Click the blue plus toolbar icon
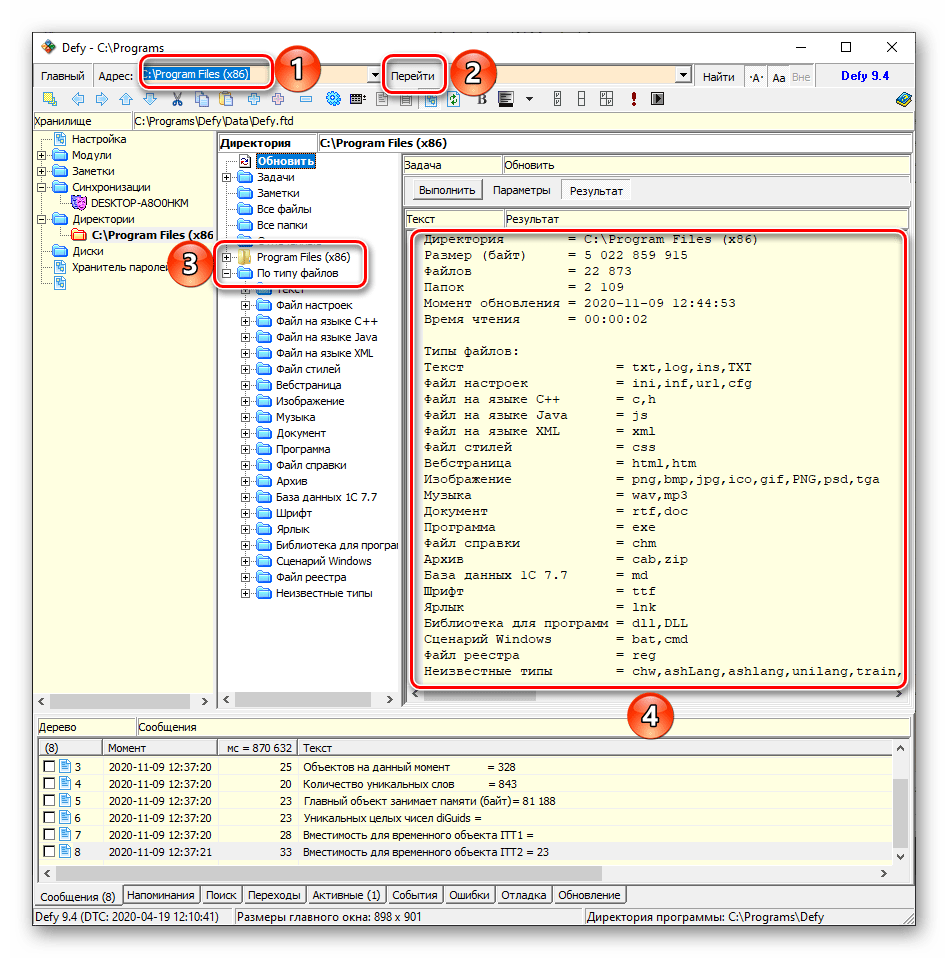Image resolution: width=948 pixels, height=958 pixels. 254,99
